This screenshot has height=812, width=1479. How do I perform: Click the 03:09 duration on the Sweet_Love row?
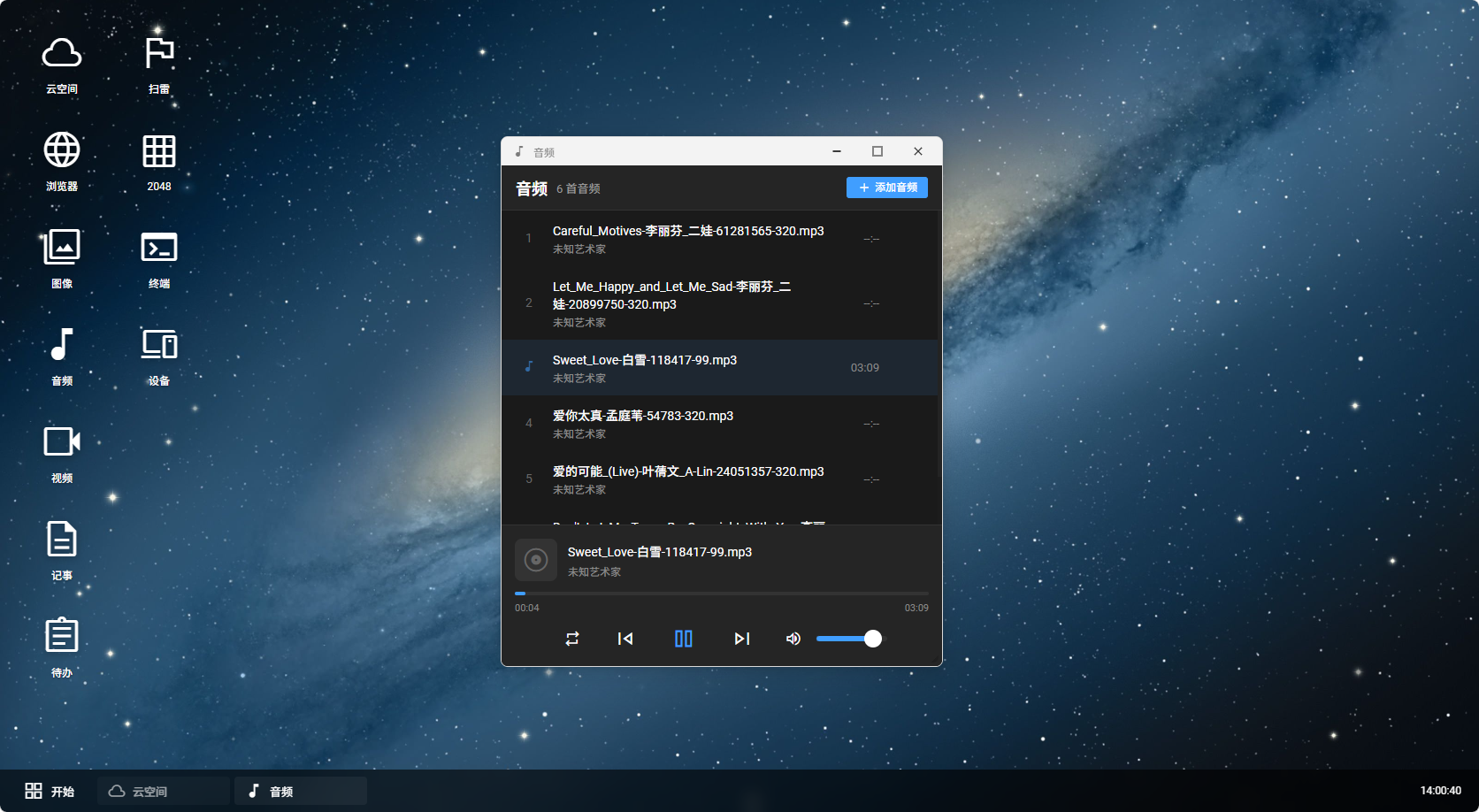[x=865, y=368]
